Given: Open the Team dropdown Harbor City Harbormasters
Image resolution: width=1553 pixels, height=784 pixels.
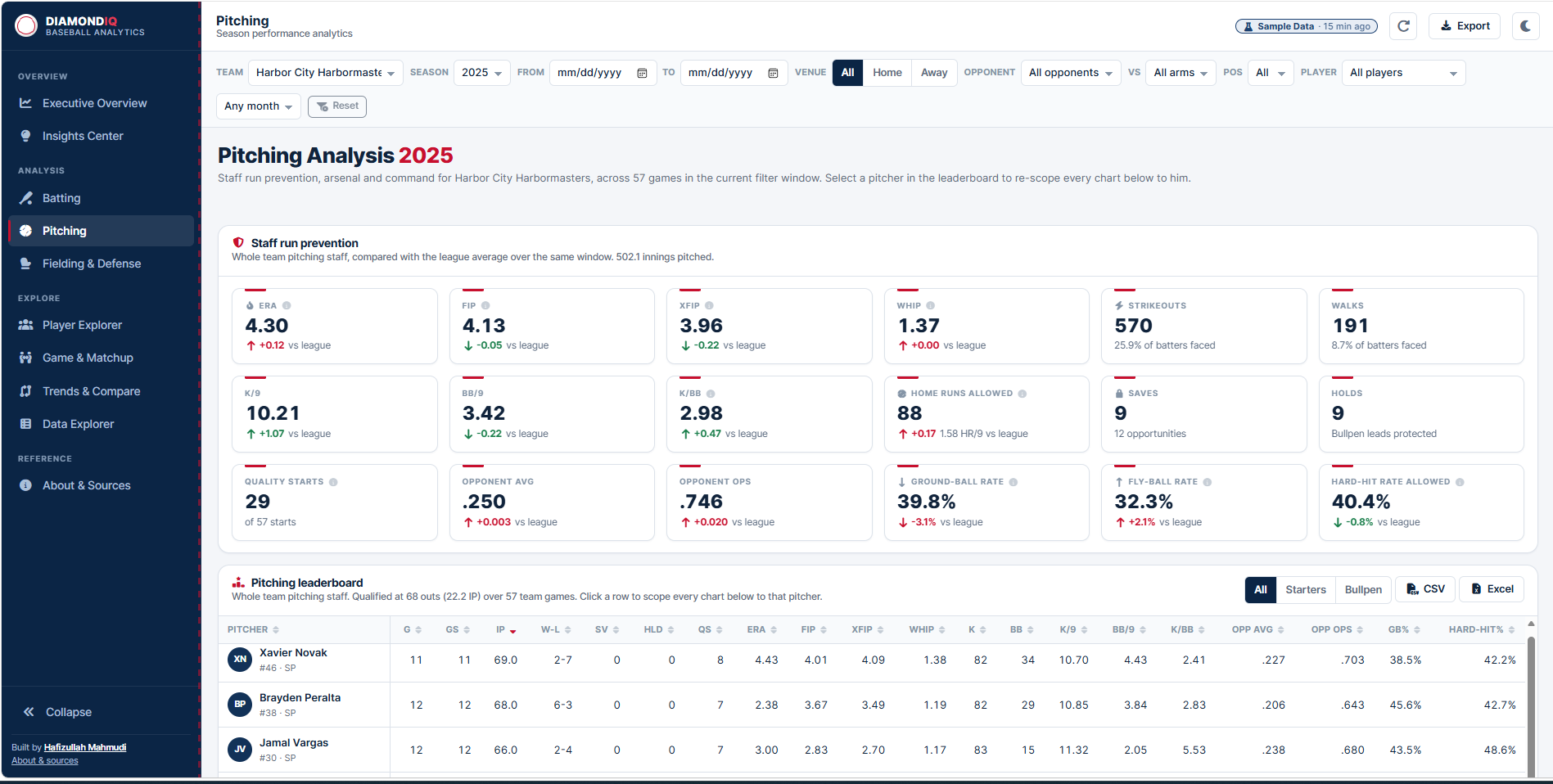Looking at the screenshot, I should click(326, 73).
